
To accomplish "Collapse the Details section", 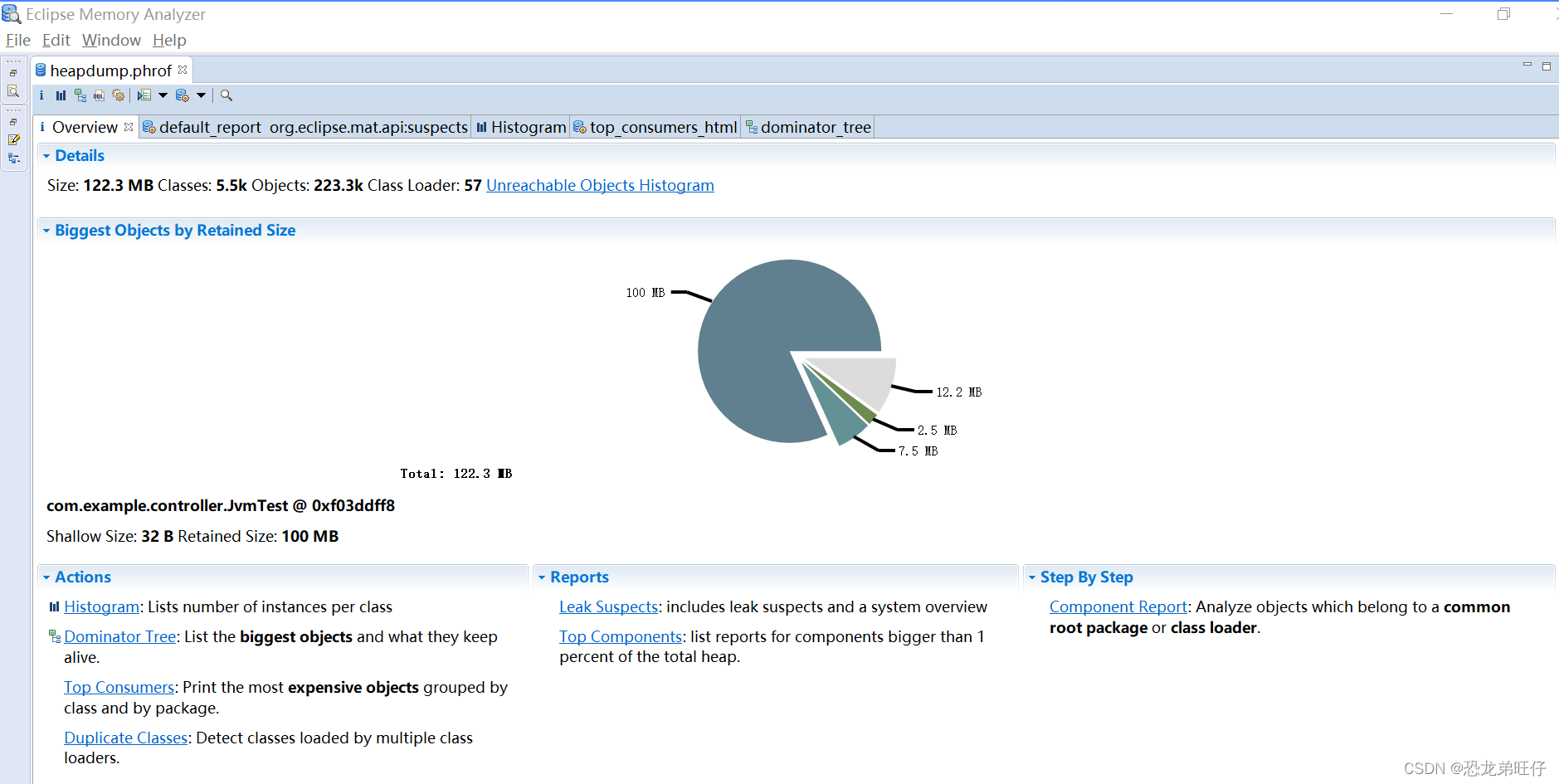I will (x=47, y=155).
